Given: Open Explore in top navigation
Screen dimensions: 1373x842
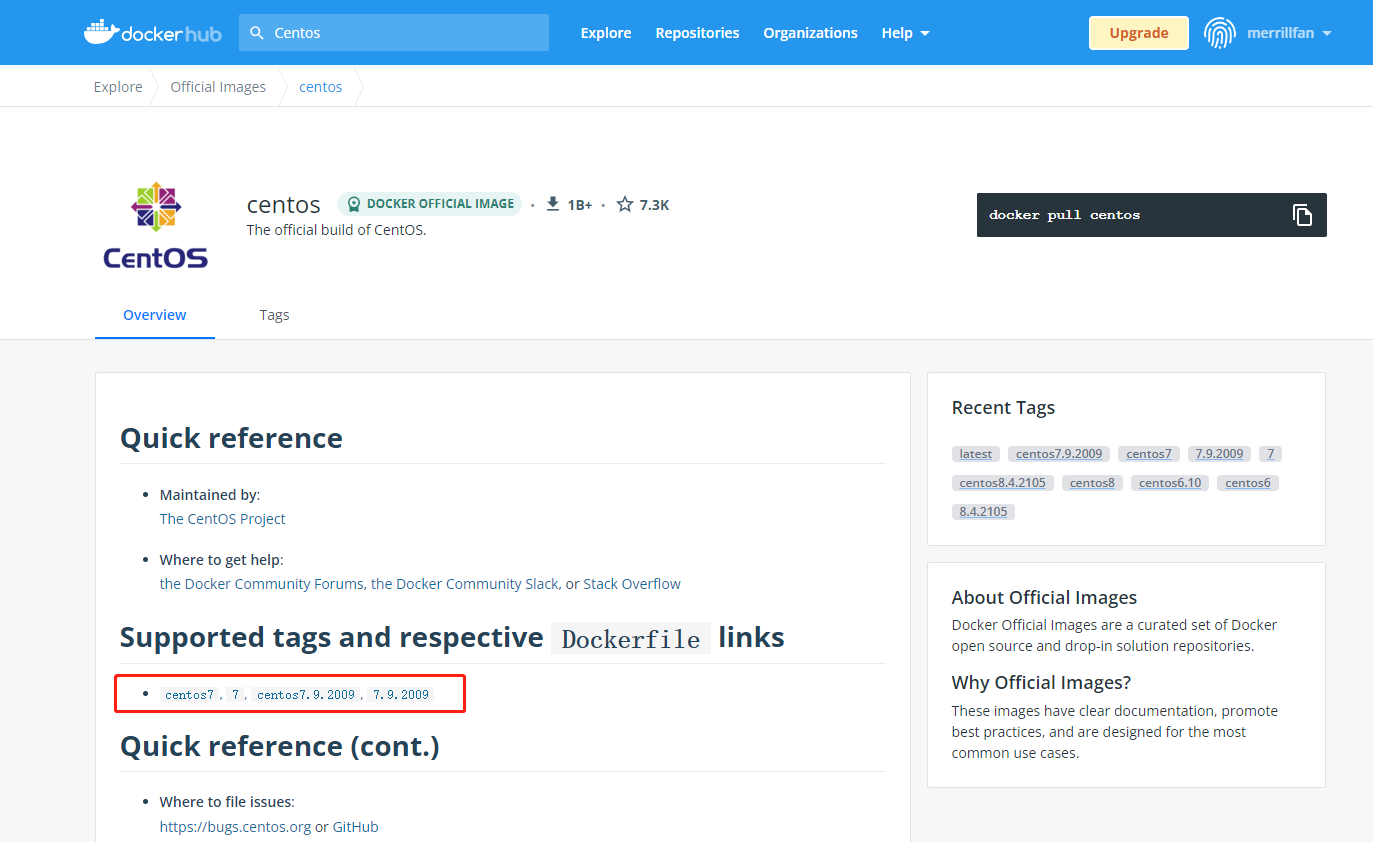Looking at the screenshot, I should pos(606,33).
